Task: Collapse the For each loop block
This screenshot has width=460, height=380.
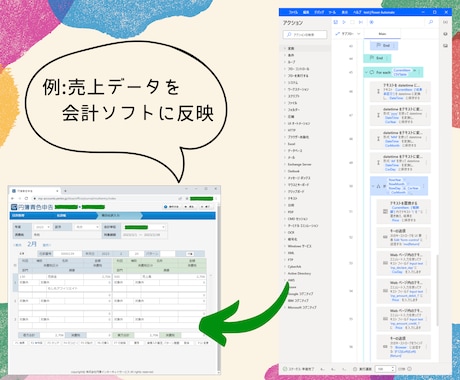Action: click(367, 72)
